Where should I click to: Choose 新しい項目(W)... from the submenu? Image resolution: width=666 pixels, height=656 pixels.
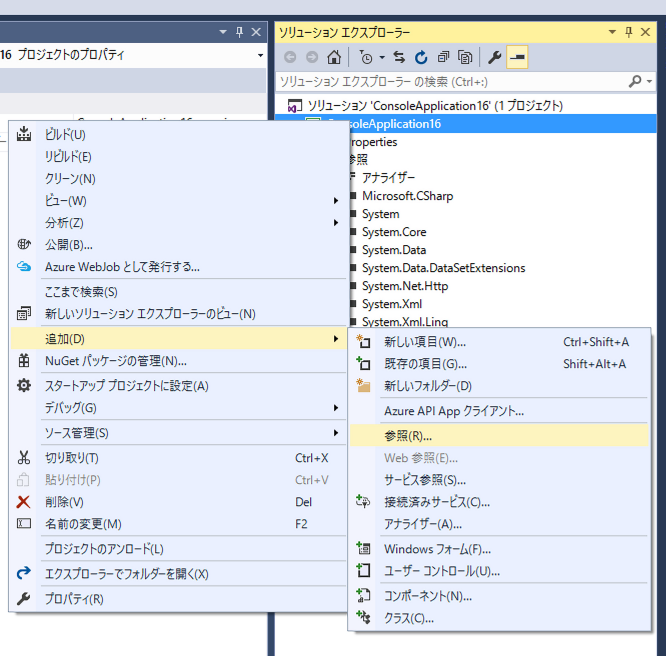[425, 342]
